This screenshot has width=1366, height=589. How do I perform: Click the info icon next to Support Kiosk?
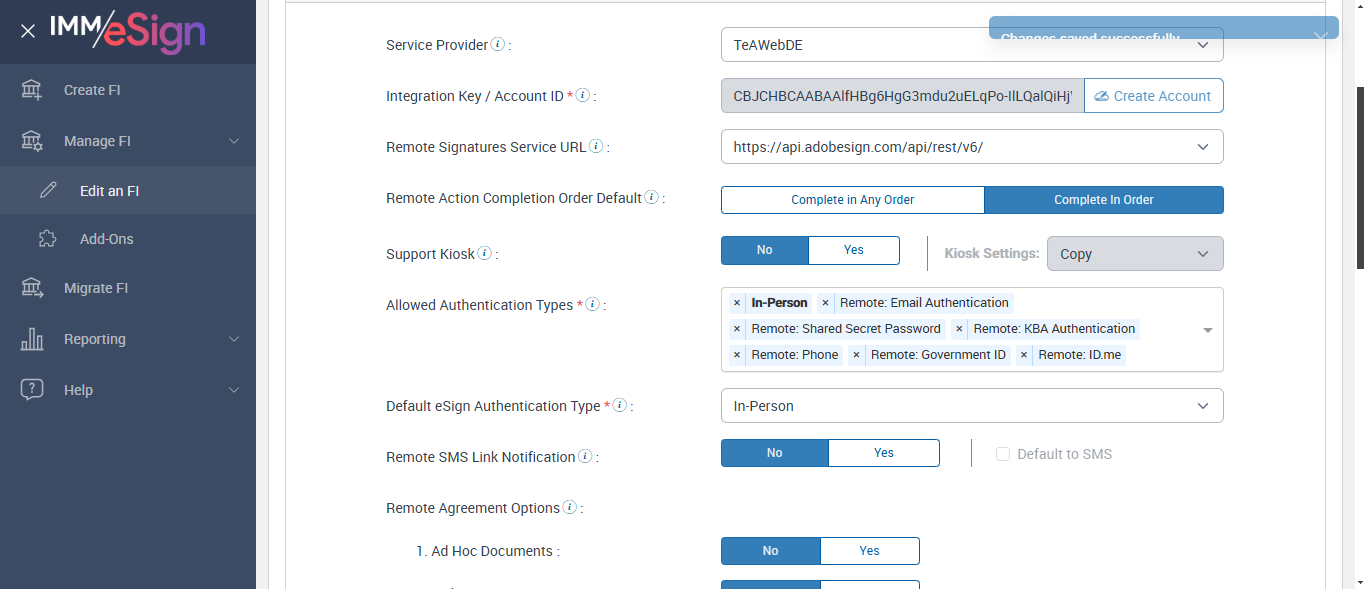click(x=485, y=254)
